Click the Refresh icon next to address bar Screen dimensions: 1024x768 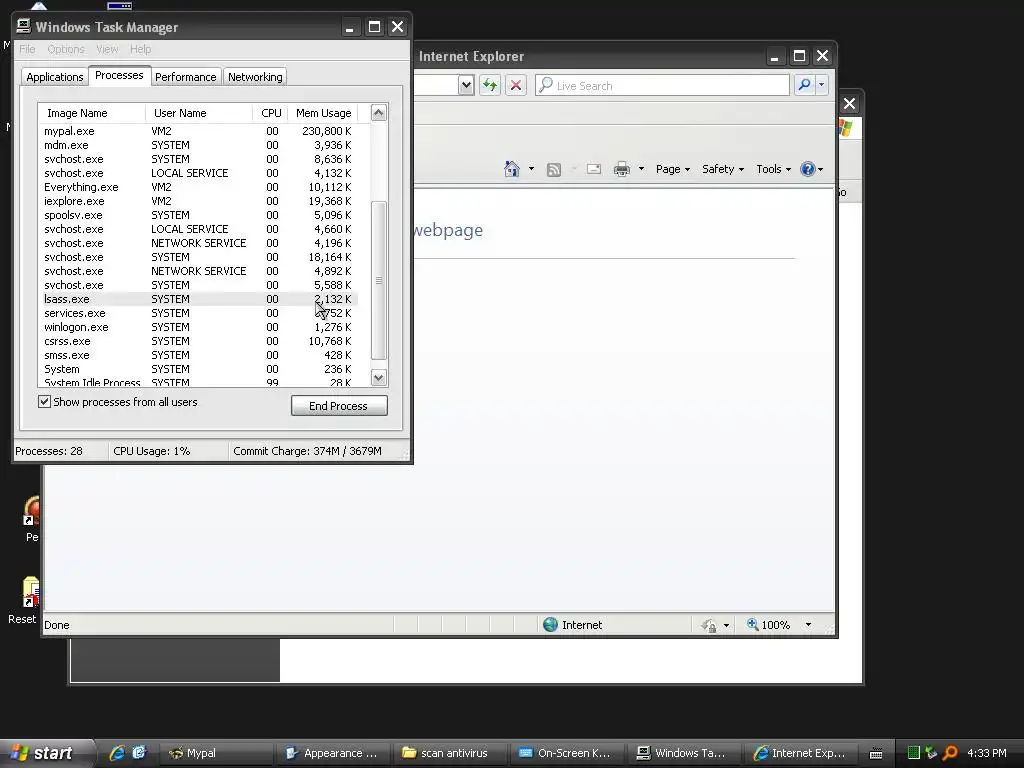(x=490, y=85)
